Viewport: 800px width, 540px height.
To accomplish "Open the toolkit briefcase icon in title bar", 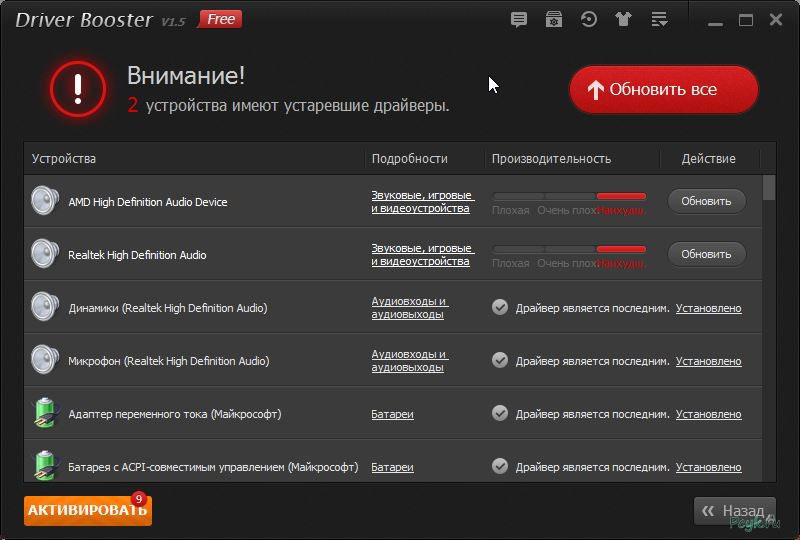I will click(x=554, y=20).
